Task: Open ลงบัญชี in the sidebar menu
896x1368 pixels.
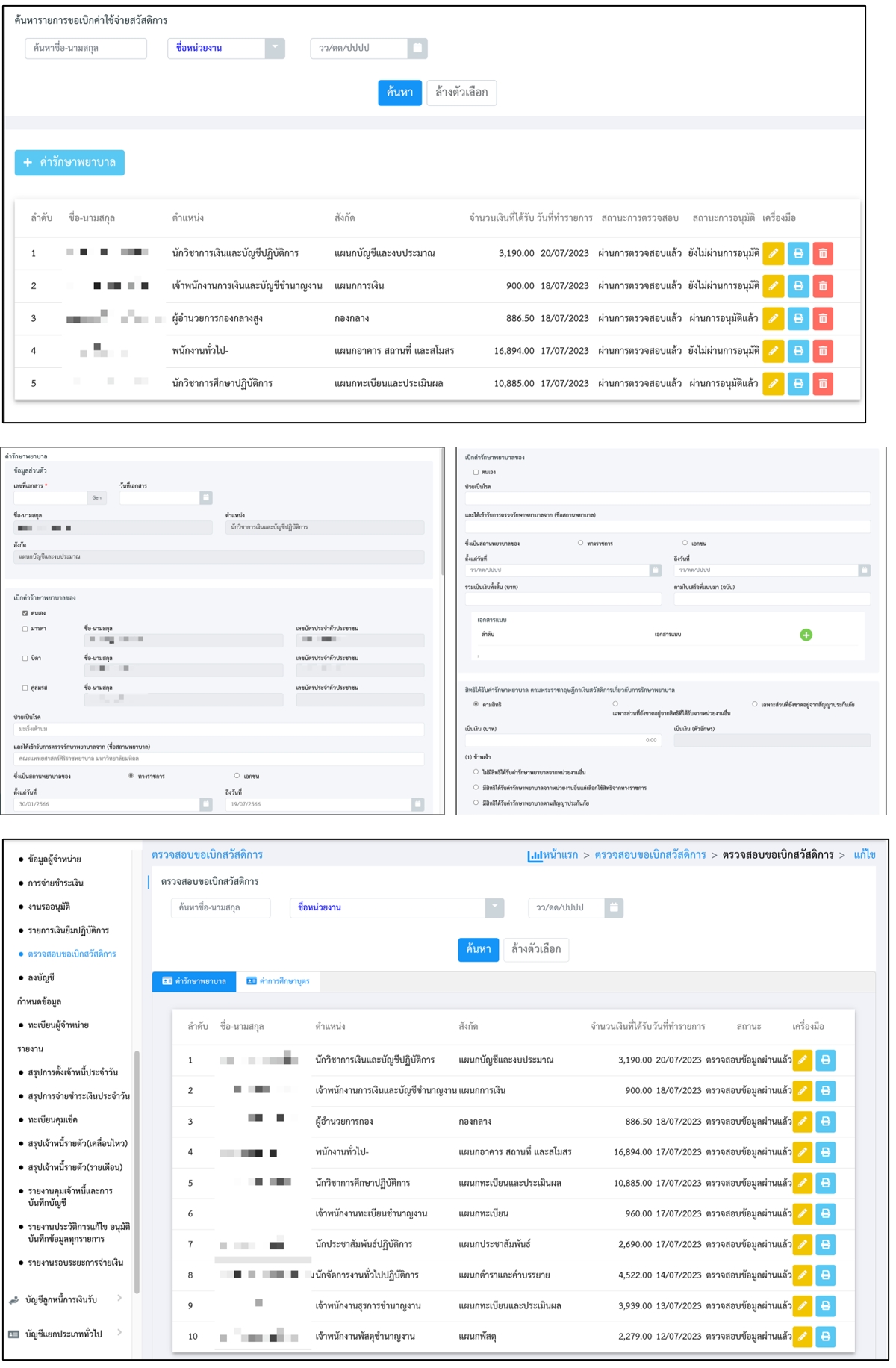Action: [41, 977]
